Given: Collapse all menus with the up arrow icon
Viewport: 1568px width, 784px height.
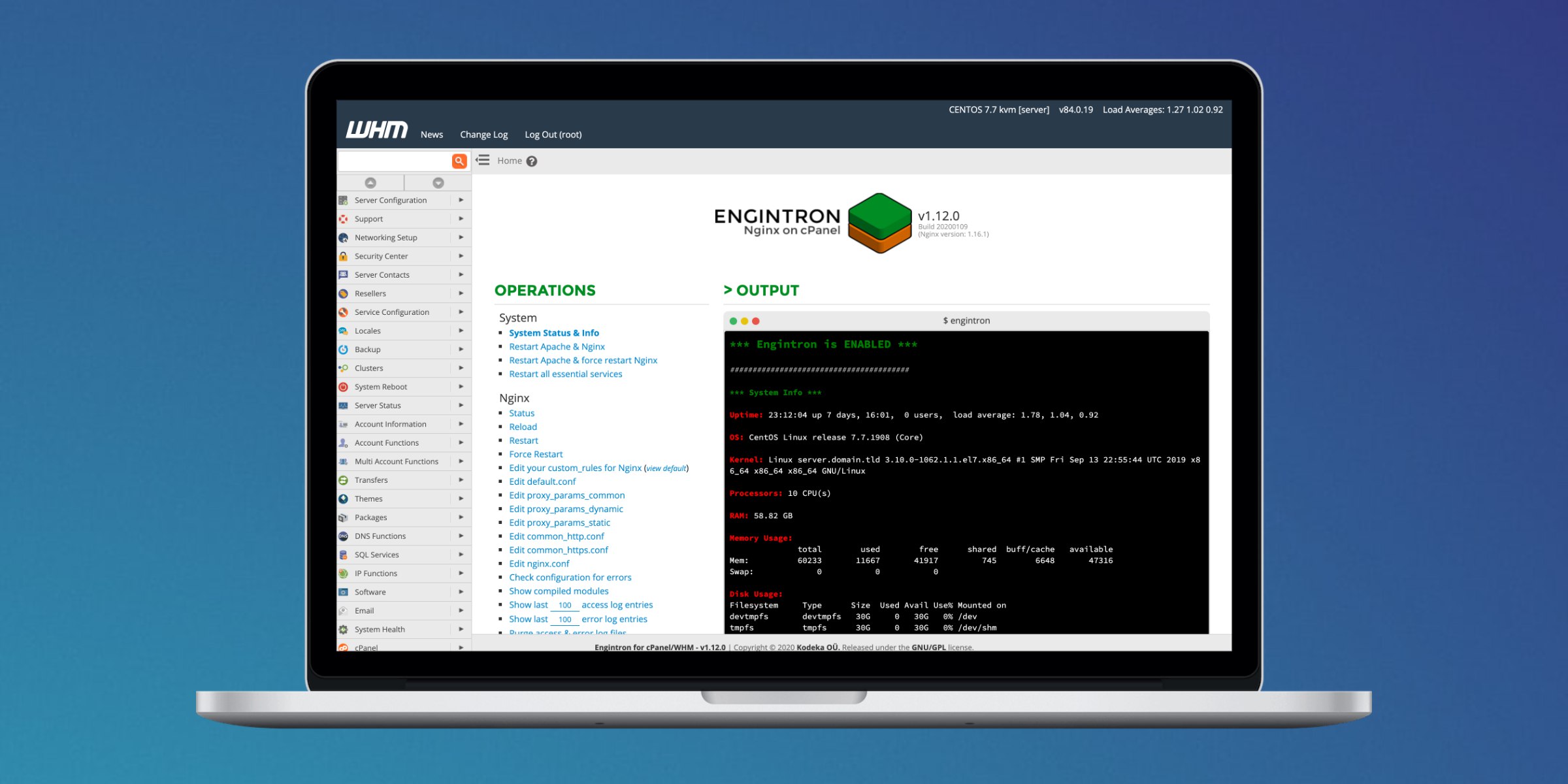Looking at the screenshot, I should [x=370, y=183].
